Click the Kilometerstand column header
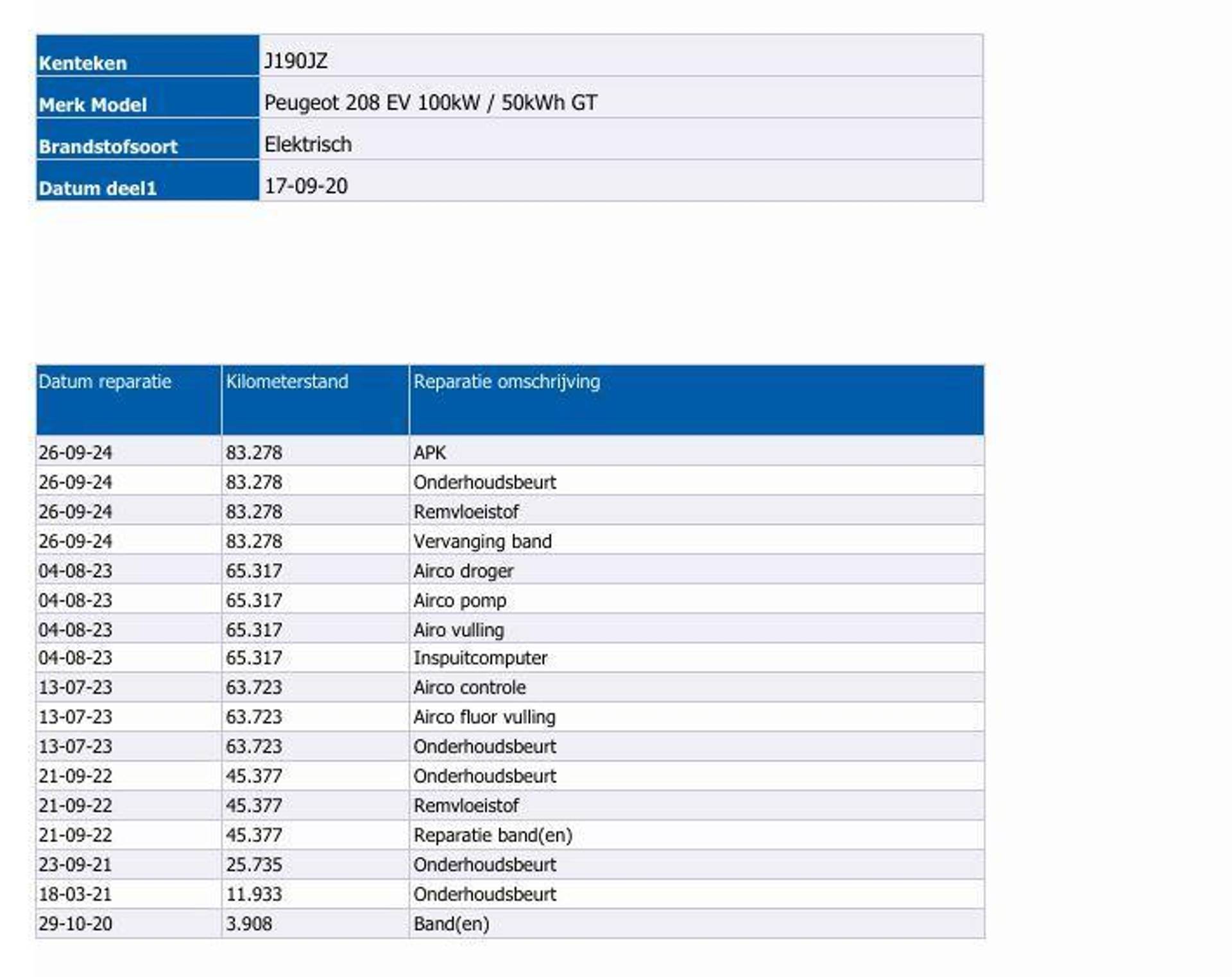Image resolution: width=1232 pixels, height=977 pixels. (287, 381)
